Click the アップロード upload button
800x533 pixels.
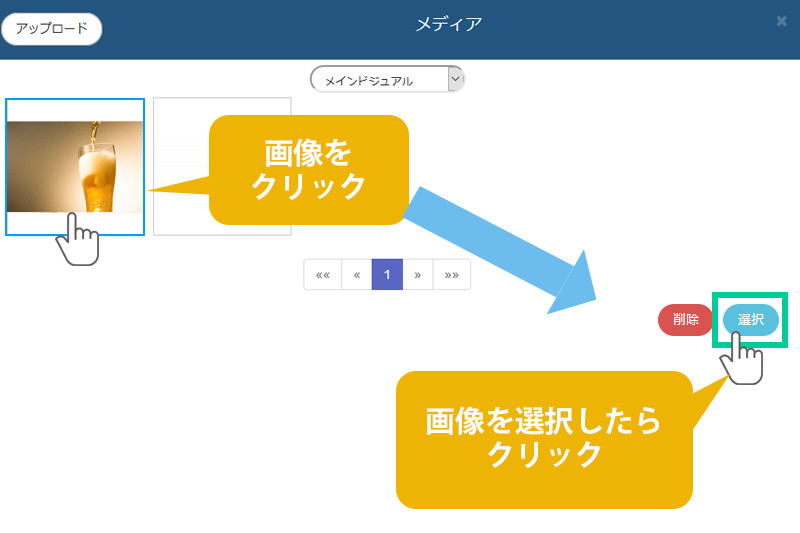(52, 29)
